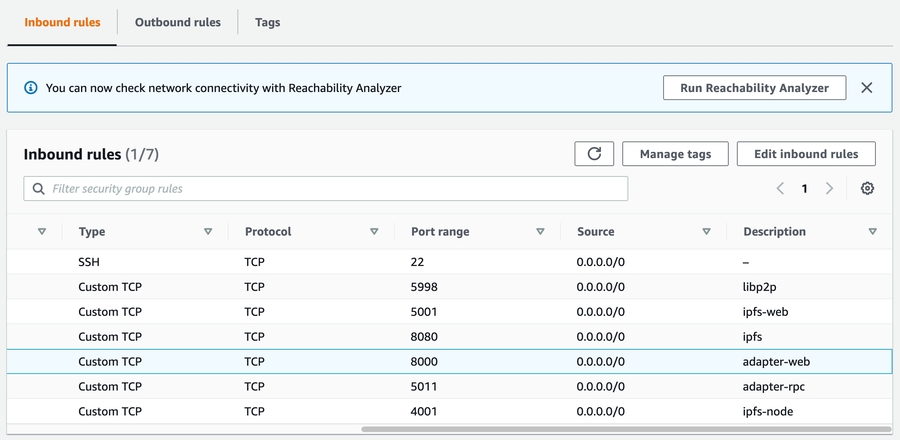The image size is (900, 440).
Task: Dismiss the Reachability Analyzer banner
Action: click(x=867, y=88)
